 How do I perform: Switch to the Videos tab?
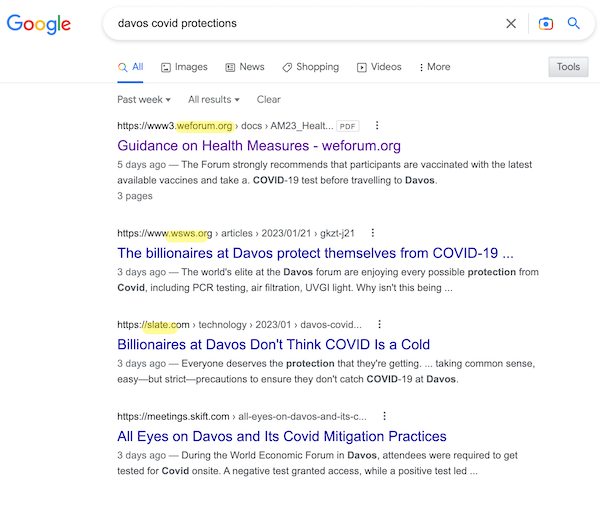(379, 67)
